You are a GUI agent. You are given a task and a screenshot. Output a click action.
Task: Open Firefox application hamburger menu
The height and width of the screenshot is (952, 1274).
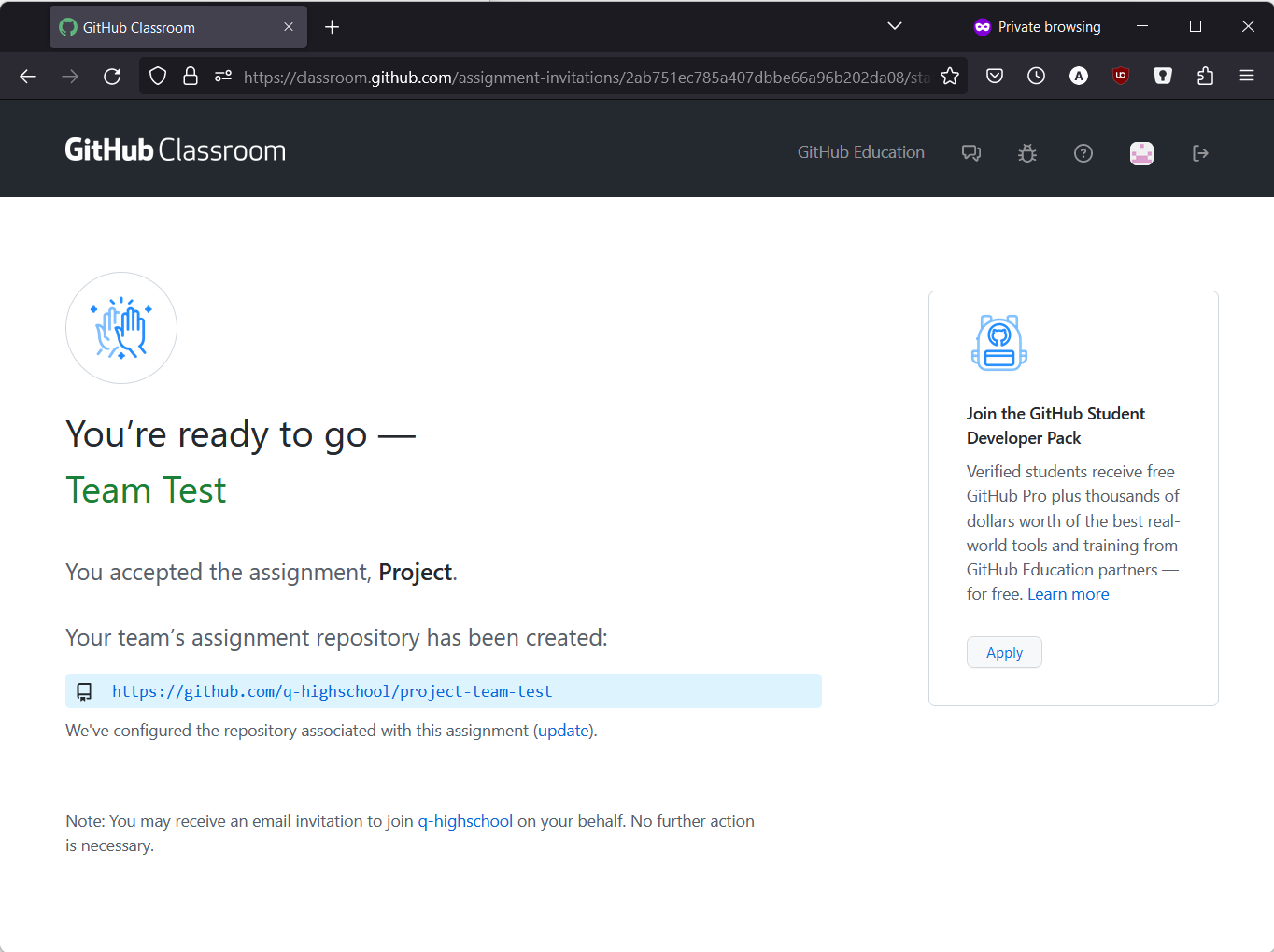pyautogui.click(x=1247, y=77)
